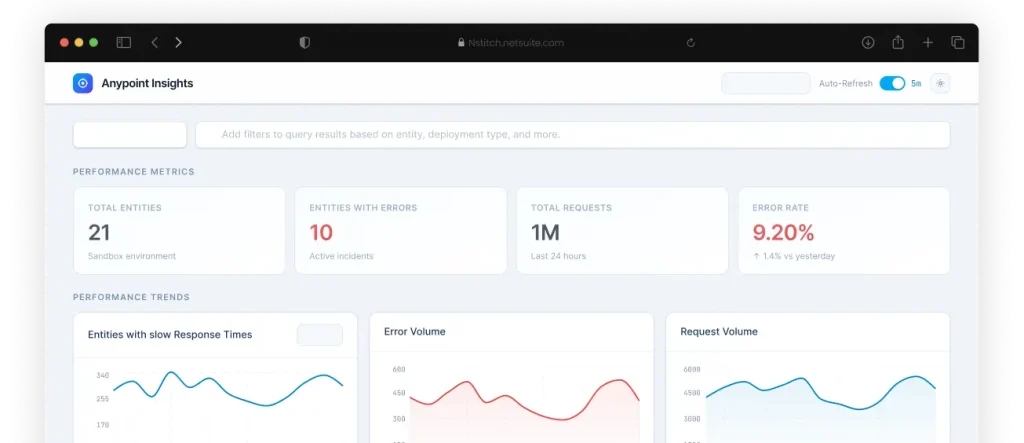Click the Error Volume chart title
The height and width of the screenshot is (443, 1024).
415,331
